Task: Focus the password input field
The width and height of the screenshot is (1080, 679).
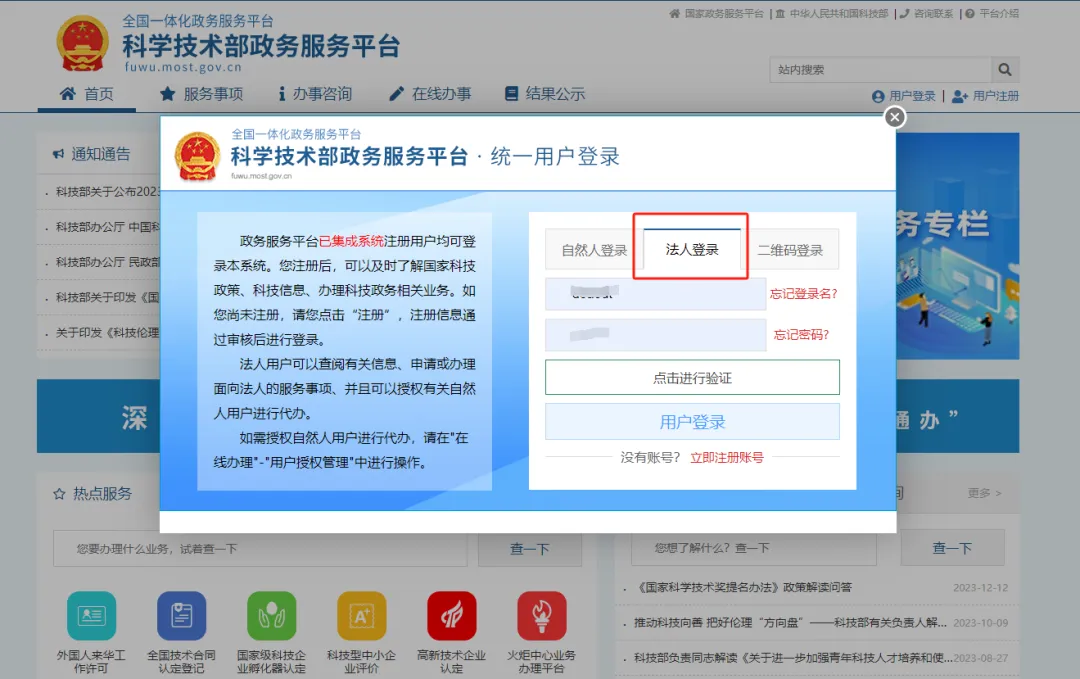Action: (x=655, y=335)
